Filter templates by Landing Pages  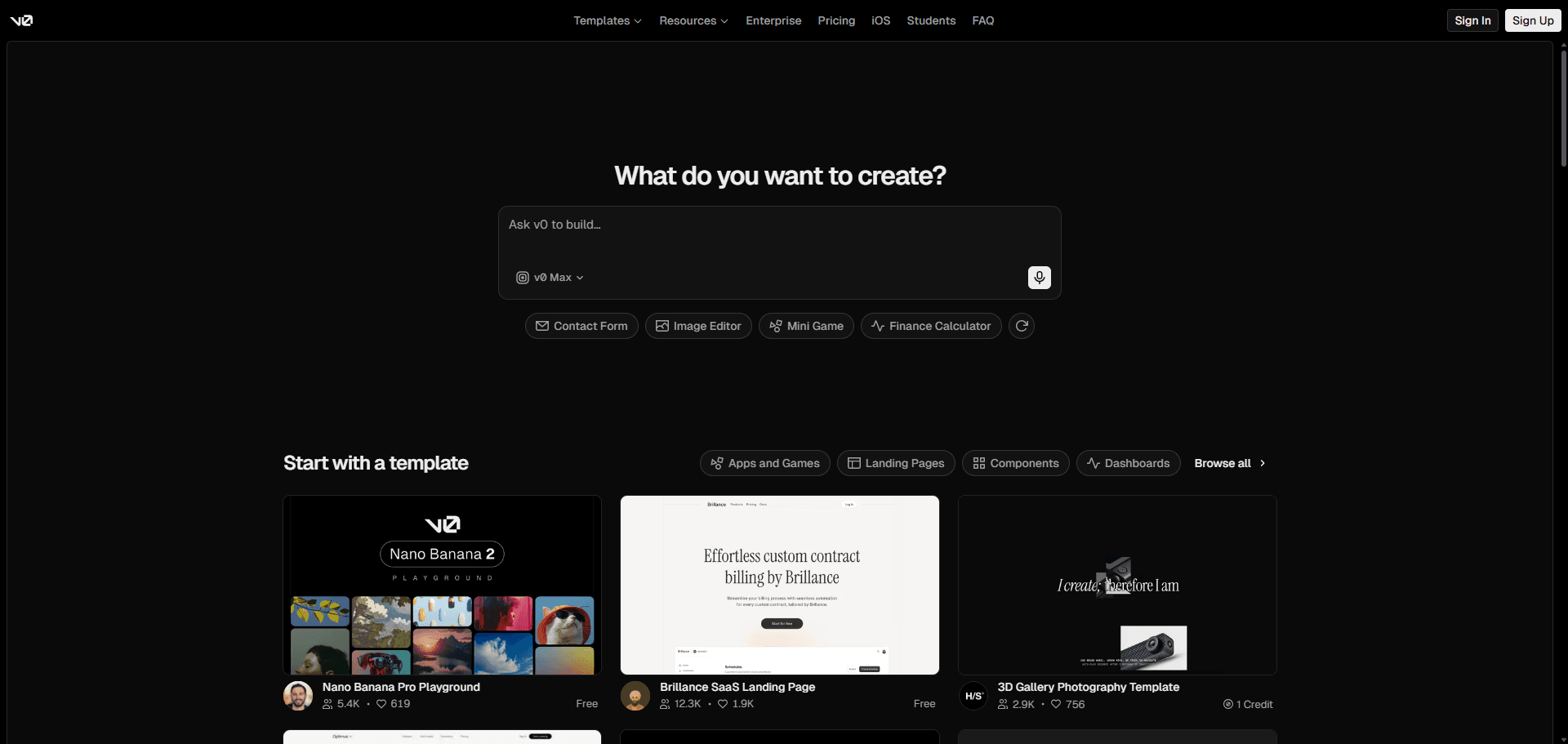tap(895, 463)
